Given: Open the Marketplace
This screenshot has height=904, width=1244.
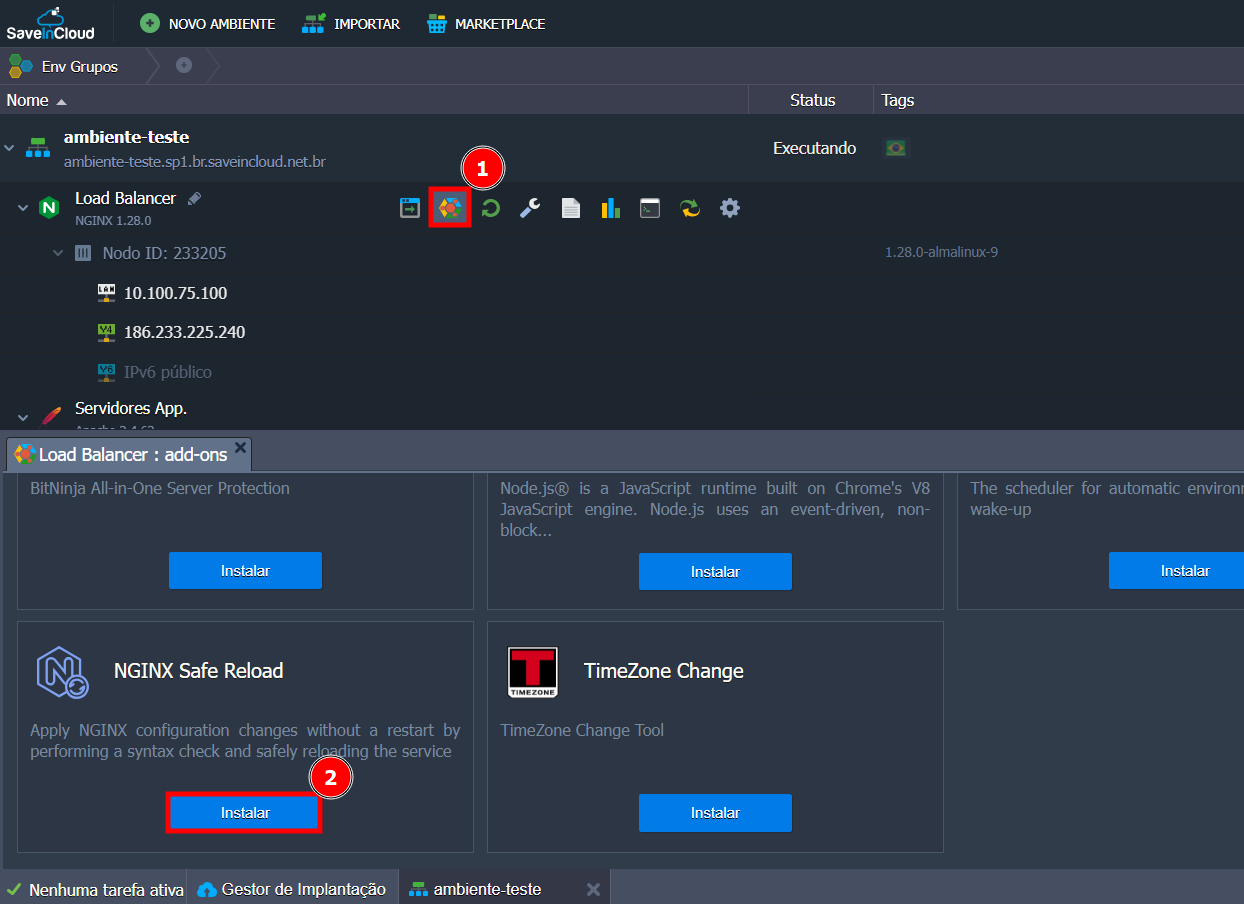Looking at the screenshot, I should pos(486,24).
